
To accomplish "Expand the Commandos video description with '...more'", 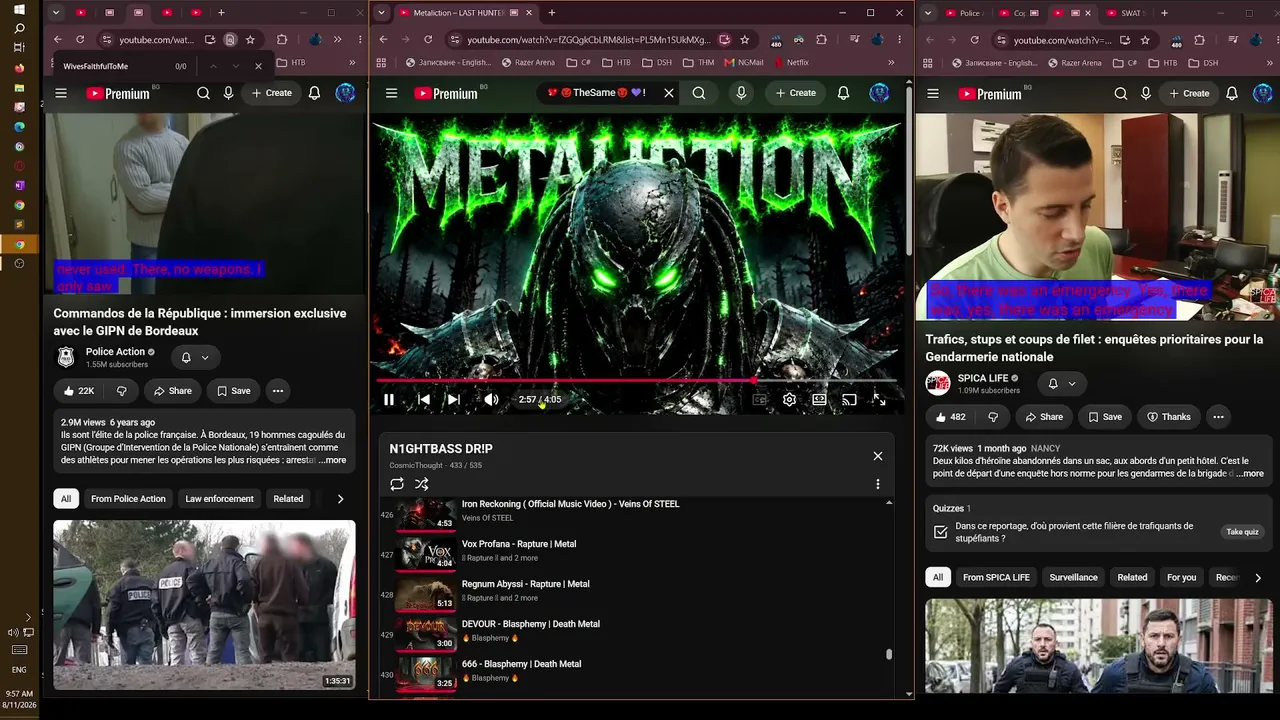I will coord(333,460).
